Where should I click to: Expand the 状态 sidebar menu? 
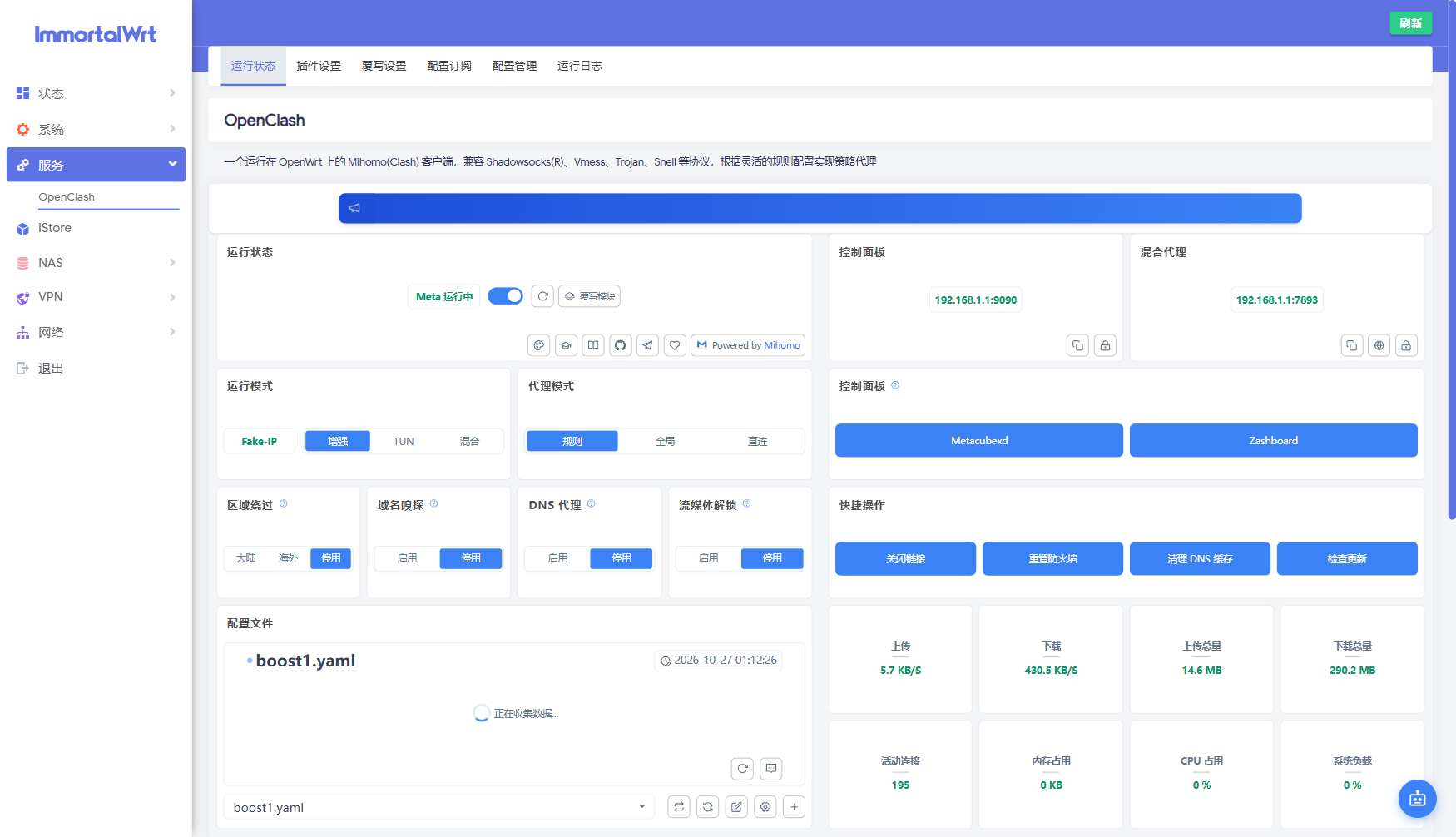(x=96, y=93)
